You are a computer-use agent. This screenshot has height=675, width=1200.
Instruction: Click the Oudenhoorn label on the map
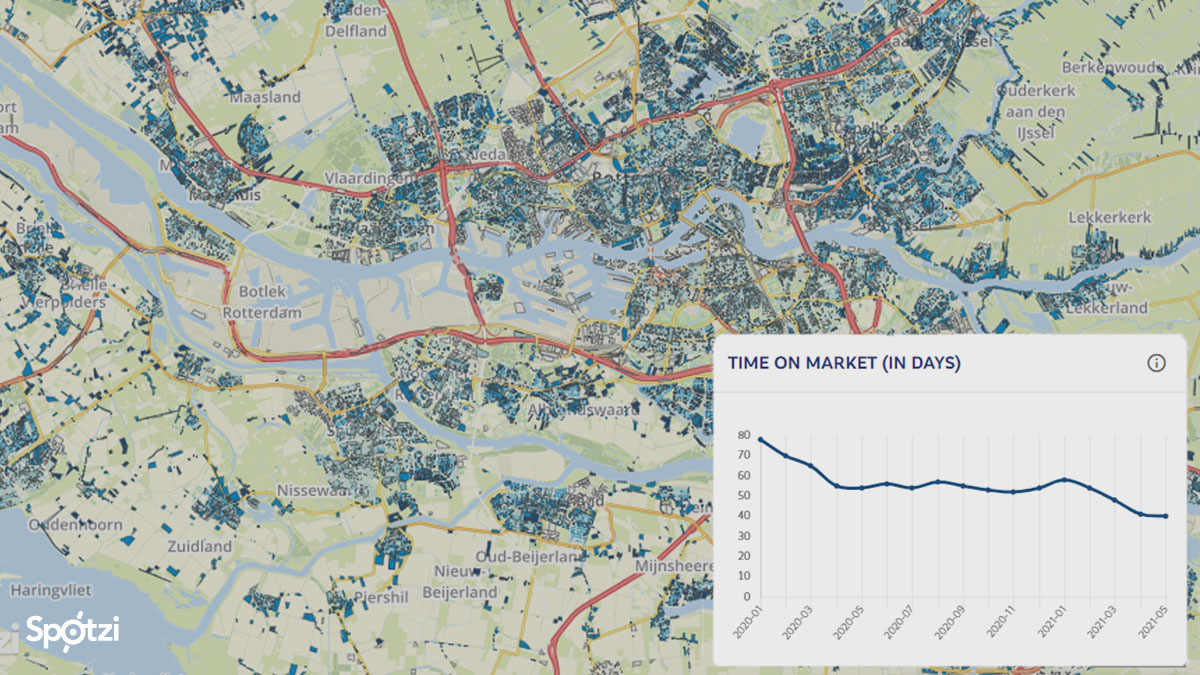(75, 524)
